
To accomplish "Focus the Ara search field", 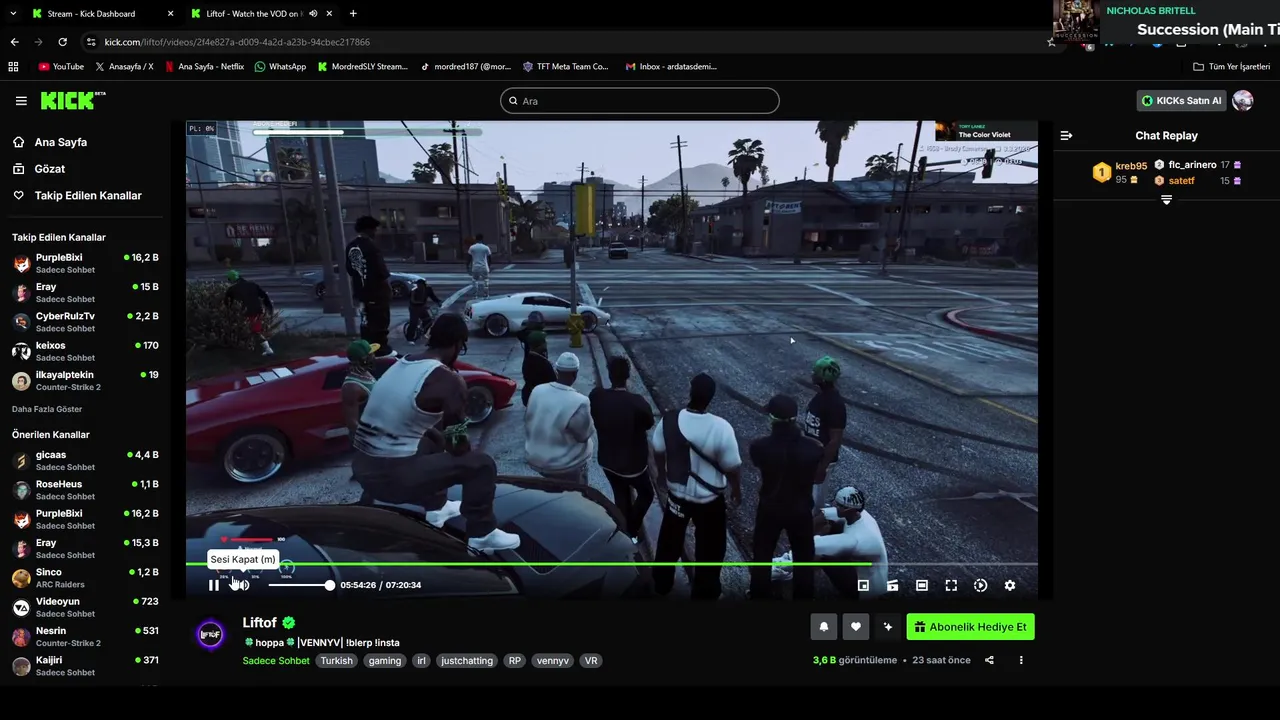I will click(639, 101).
